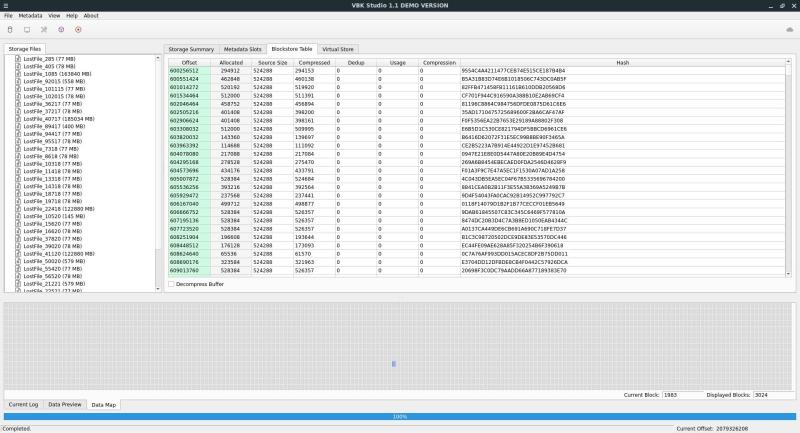Click the monitor screen toolbar icon
Screen dimensions: 800x433
click(27, 30)
